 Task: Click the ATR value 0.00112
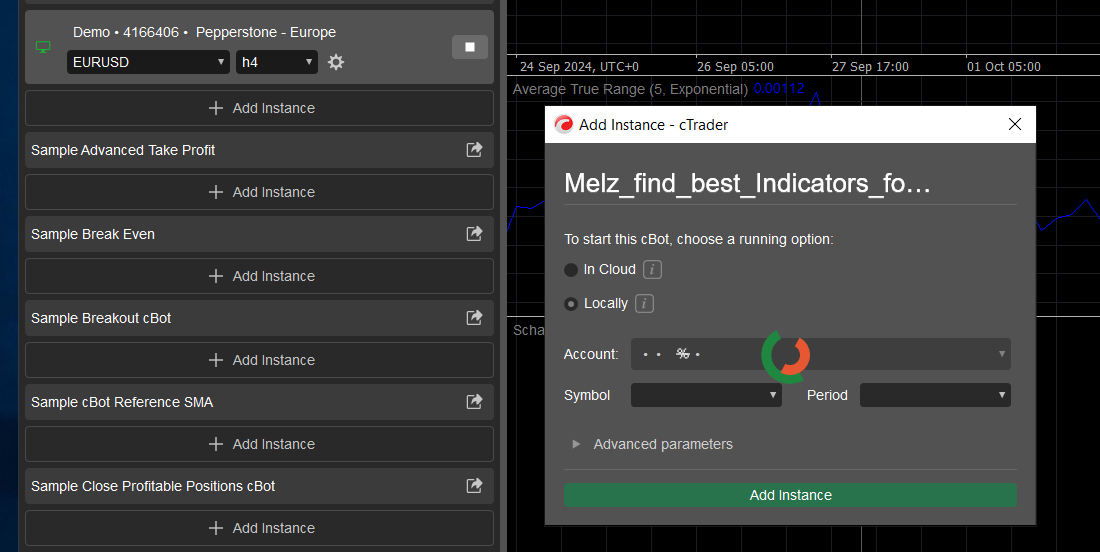[779, 88]
